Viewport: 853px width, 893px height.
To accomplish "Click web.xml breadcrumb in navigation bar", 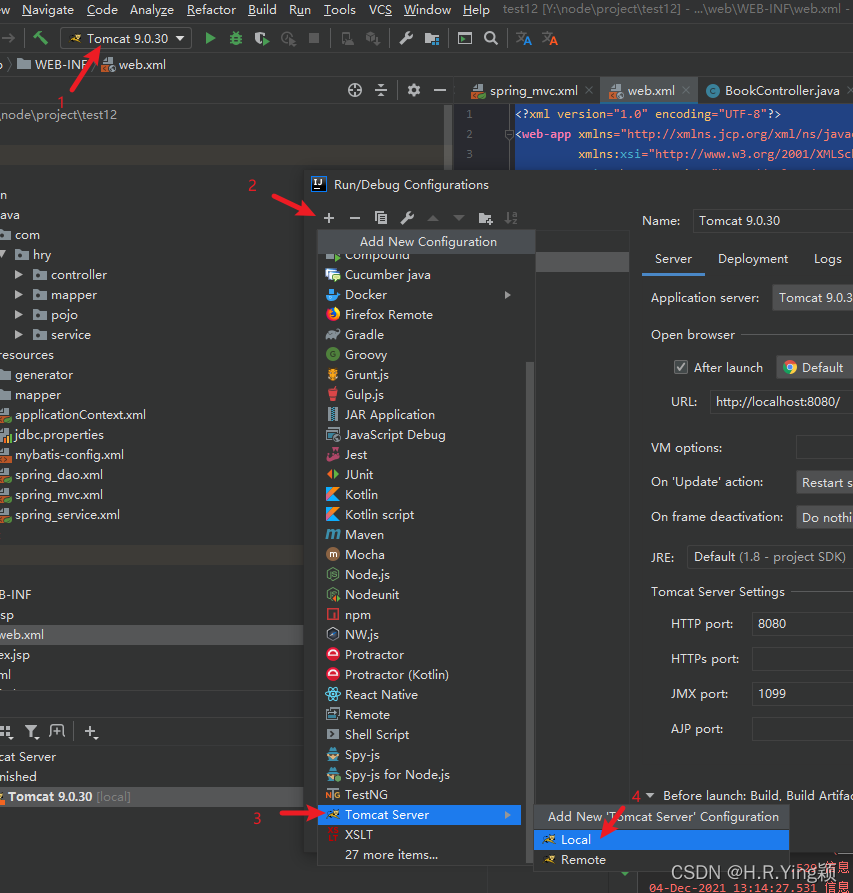I will point(134,65).
